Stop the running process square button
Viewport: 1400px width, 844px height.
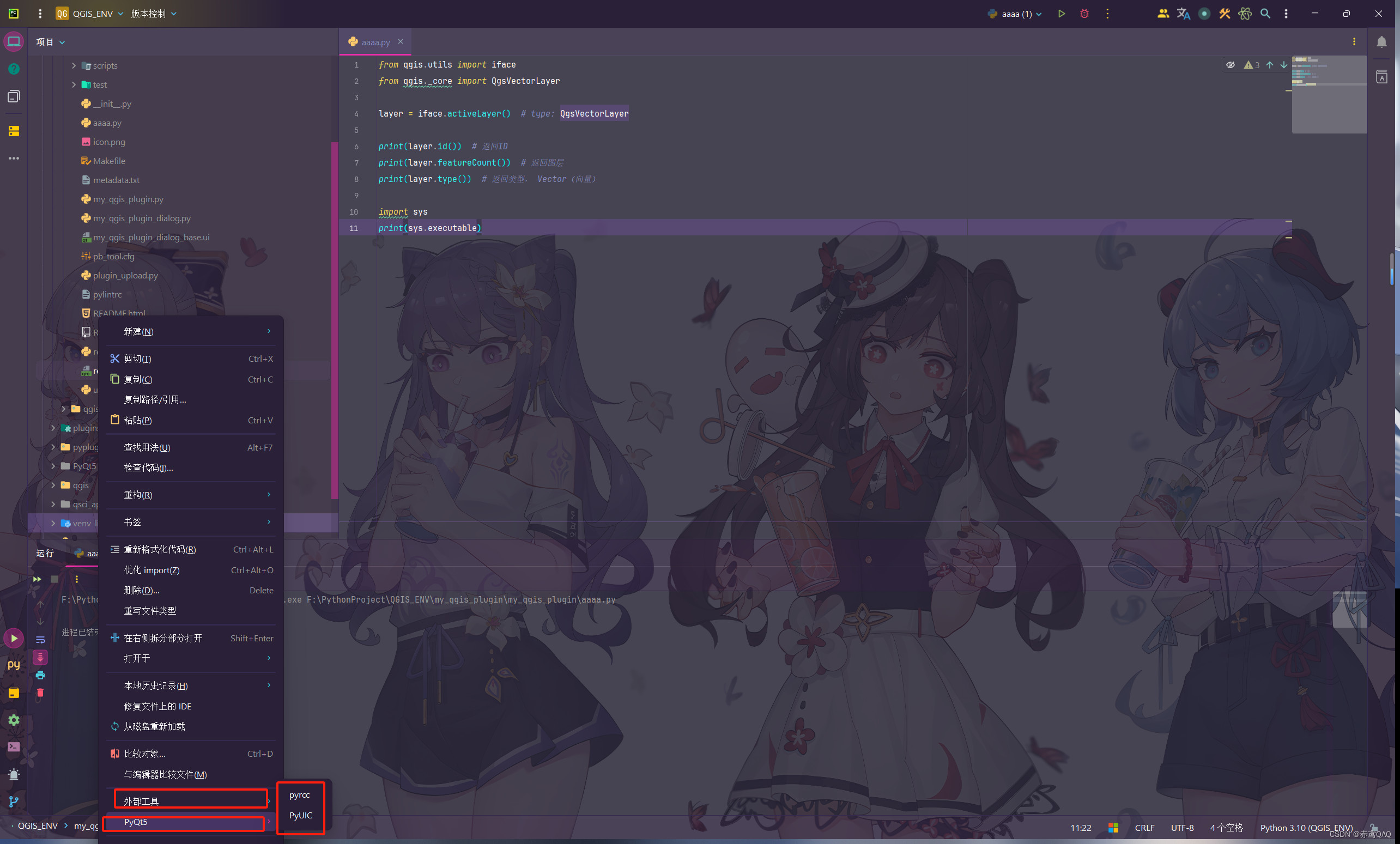pos(54,579)
